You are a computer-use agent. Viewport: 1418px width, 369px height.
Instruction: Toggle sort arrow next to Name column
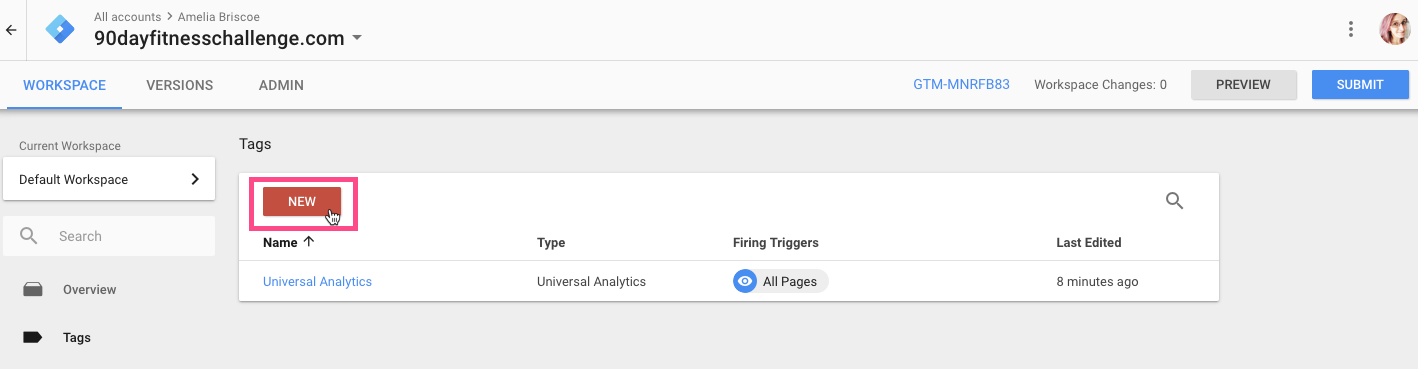(x=309, y=242)
